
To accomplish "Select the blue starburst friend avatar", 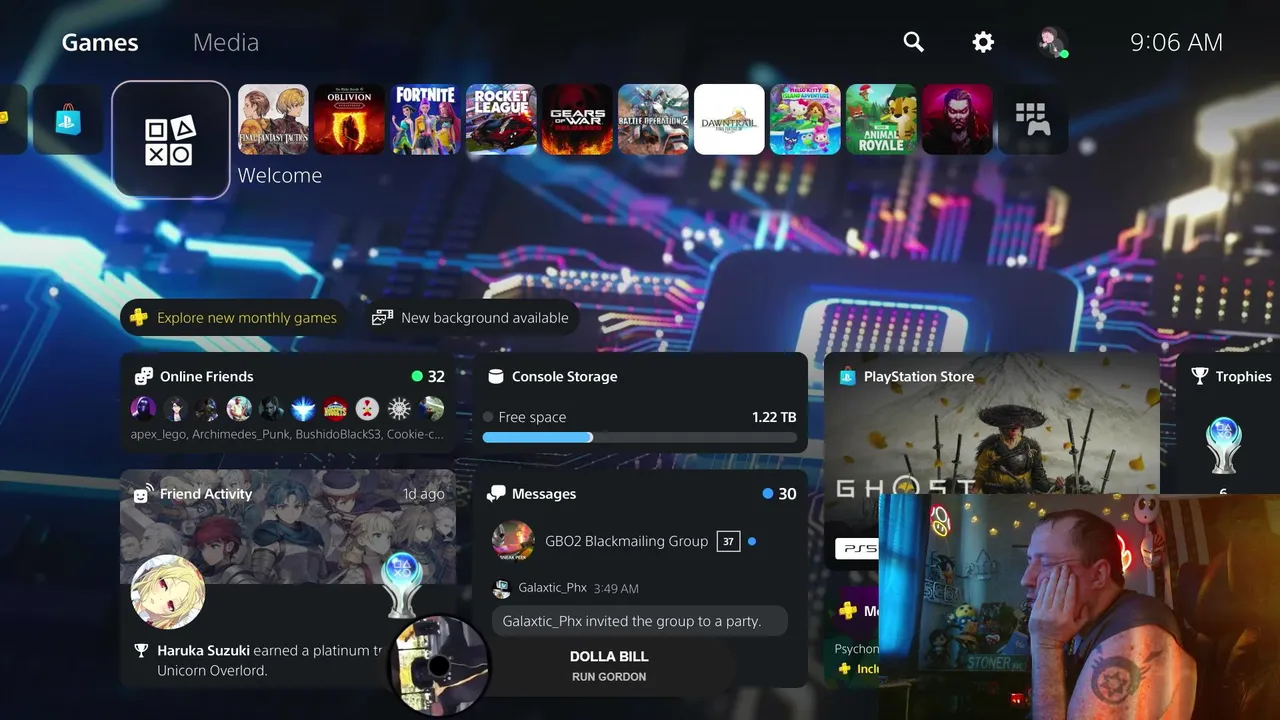I will pos(303,408).
